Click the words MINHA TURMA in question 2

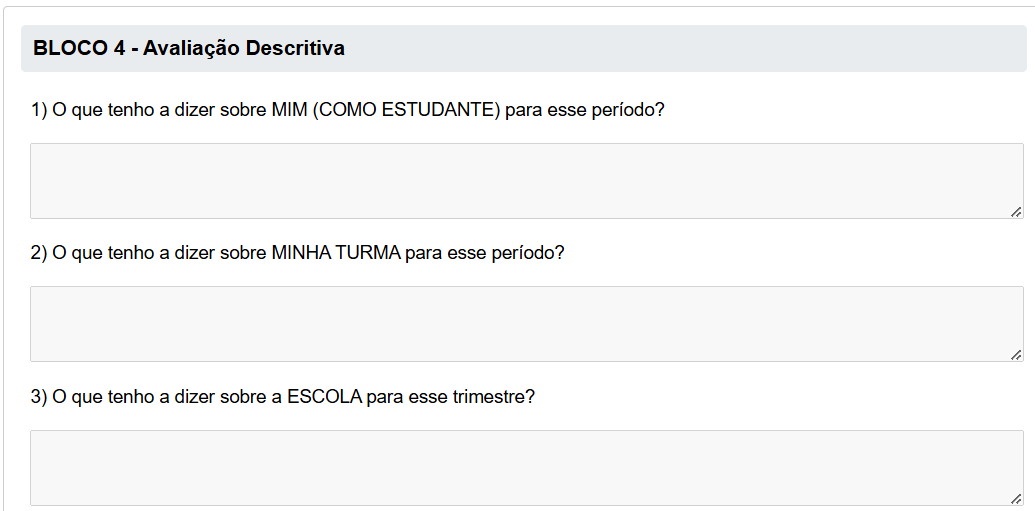[336, 253]
